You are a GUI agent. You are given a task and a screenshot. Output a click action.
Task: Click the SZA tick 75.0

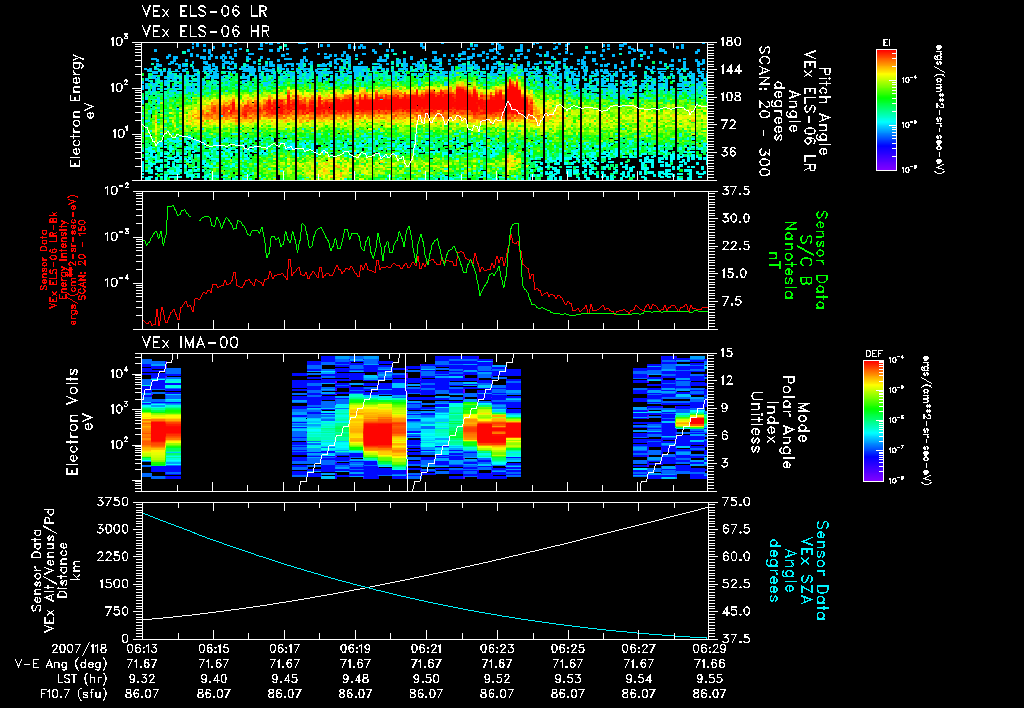click(735, 502)
